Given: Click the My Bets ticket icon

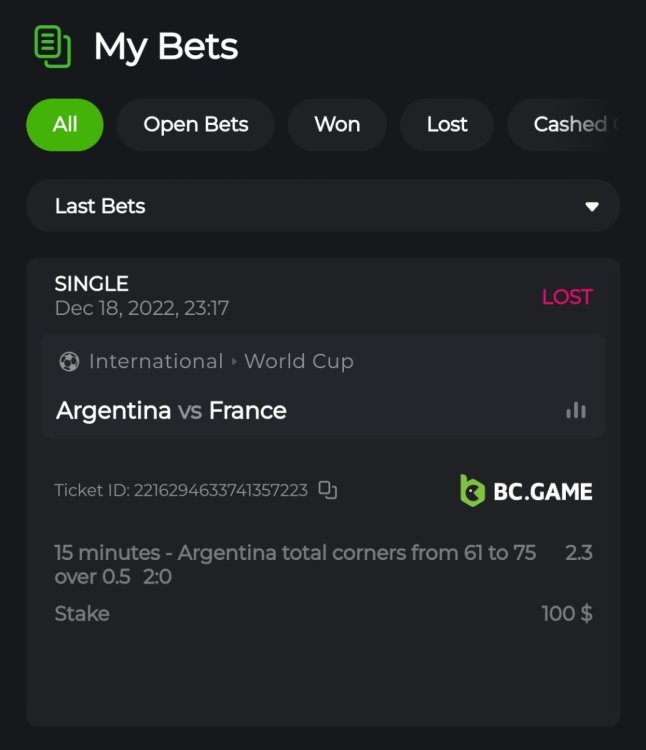Looking at the screenshot, I should 53,46.
